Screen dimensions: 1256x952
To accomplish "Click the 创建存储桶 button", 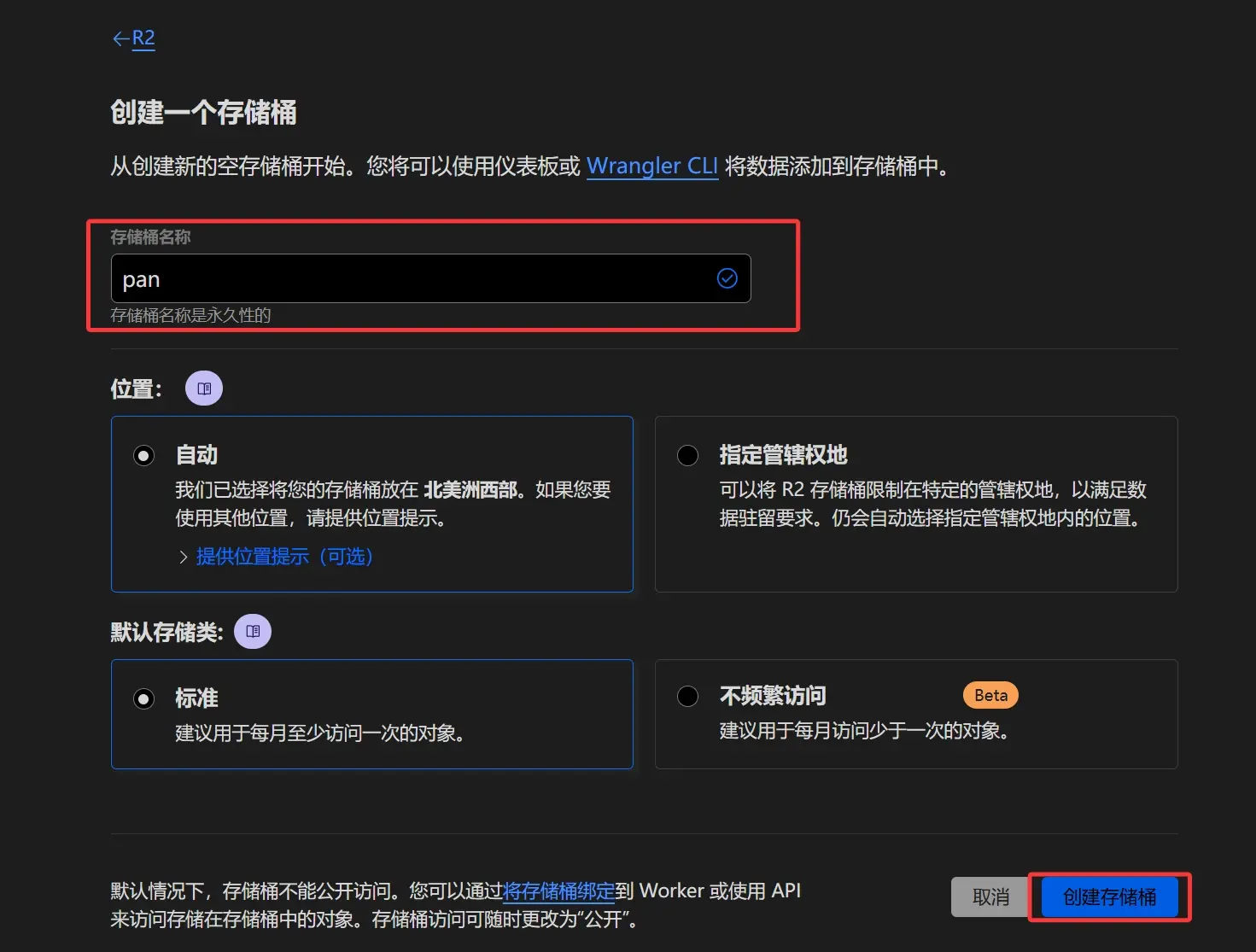I will tap(1108, 897).
